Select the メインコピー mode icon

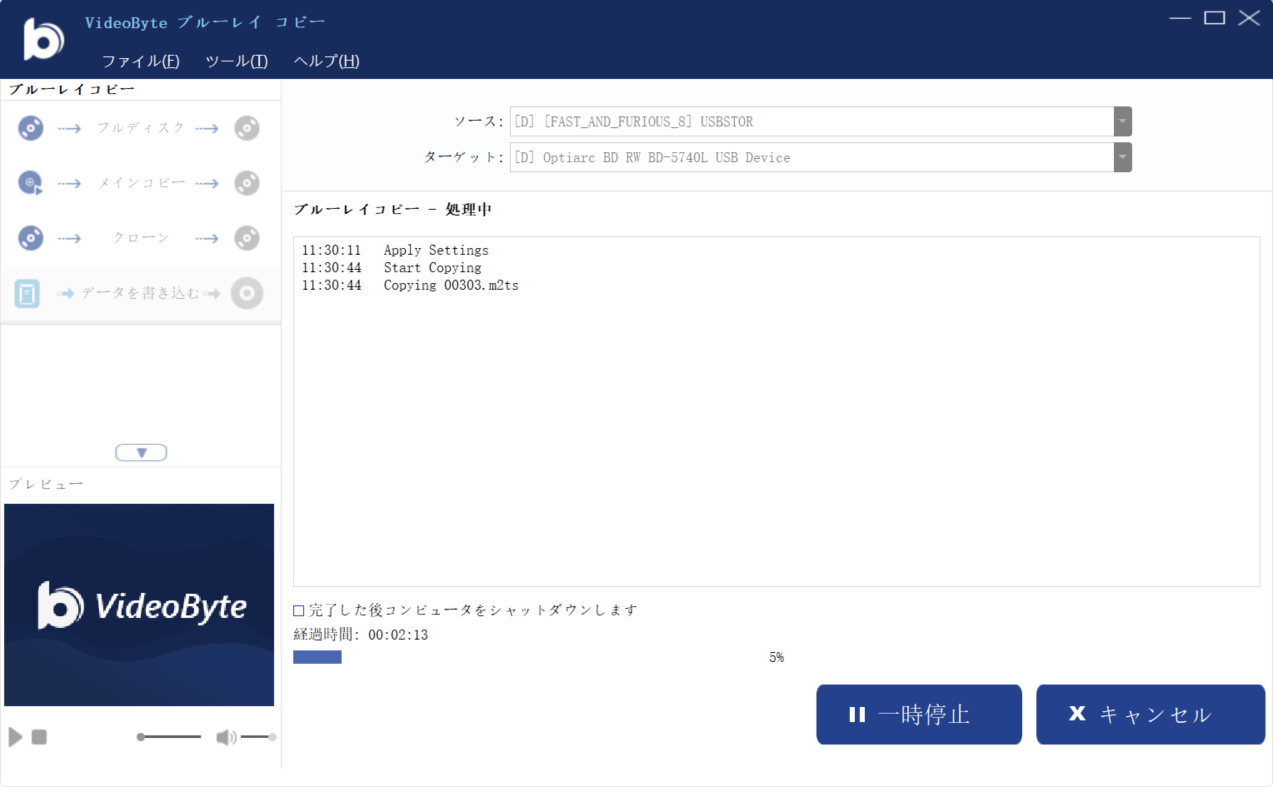point(30,183)
